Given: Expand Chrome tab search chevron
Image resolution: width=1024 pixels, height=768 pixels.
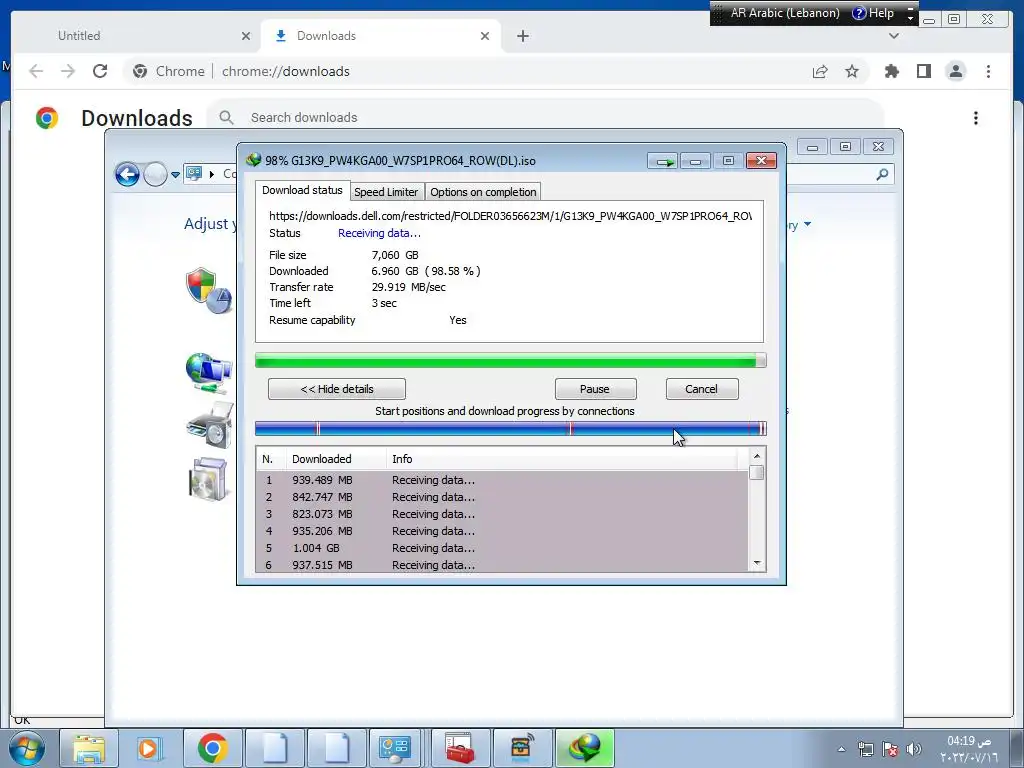Looking at the screenshot, I should click(x=894, y=36).
